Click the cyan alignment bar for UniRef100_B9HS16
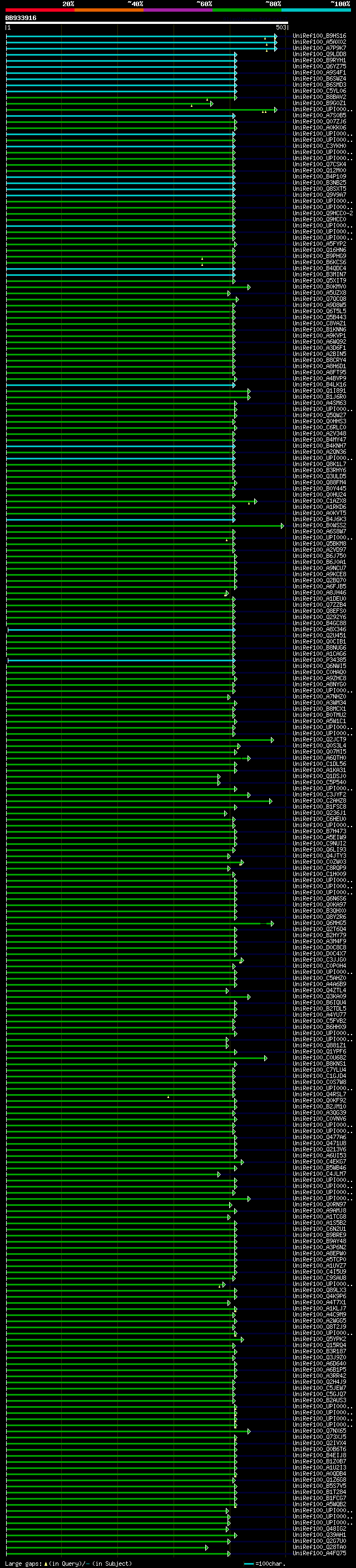Viewport: 356px width, 1568px height. (141, 37)
